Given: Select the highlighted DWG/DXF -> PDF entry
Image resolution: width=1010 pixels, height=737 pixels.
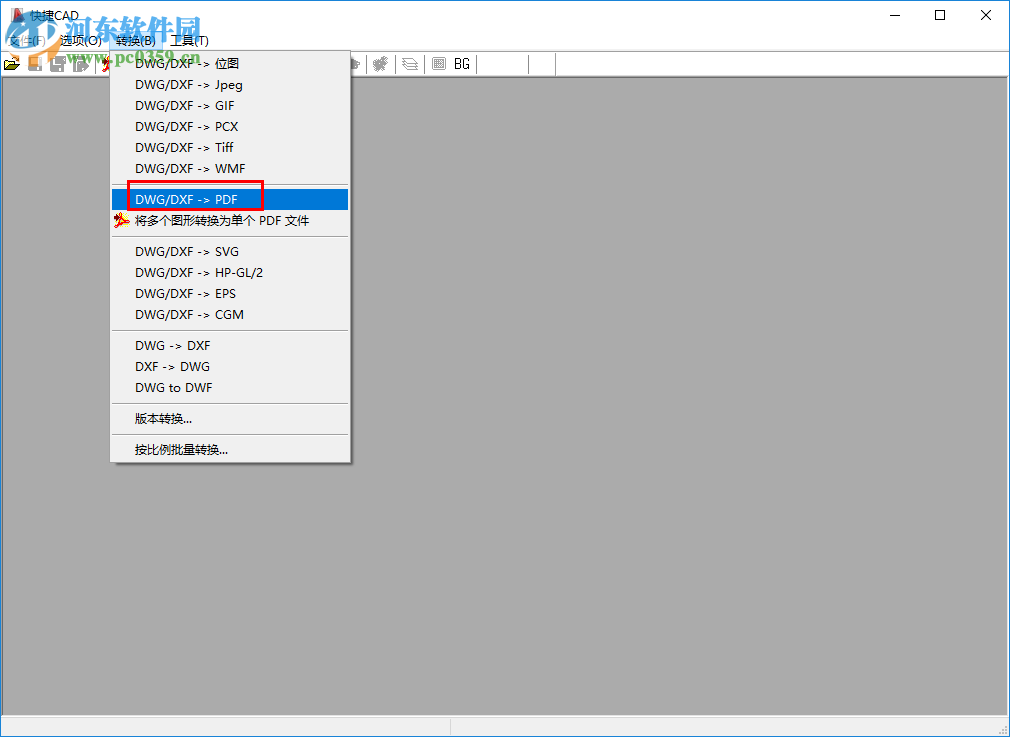Looking at the screenshot, I should tap(190, 199).
